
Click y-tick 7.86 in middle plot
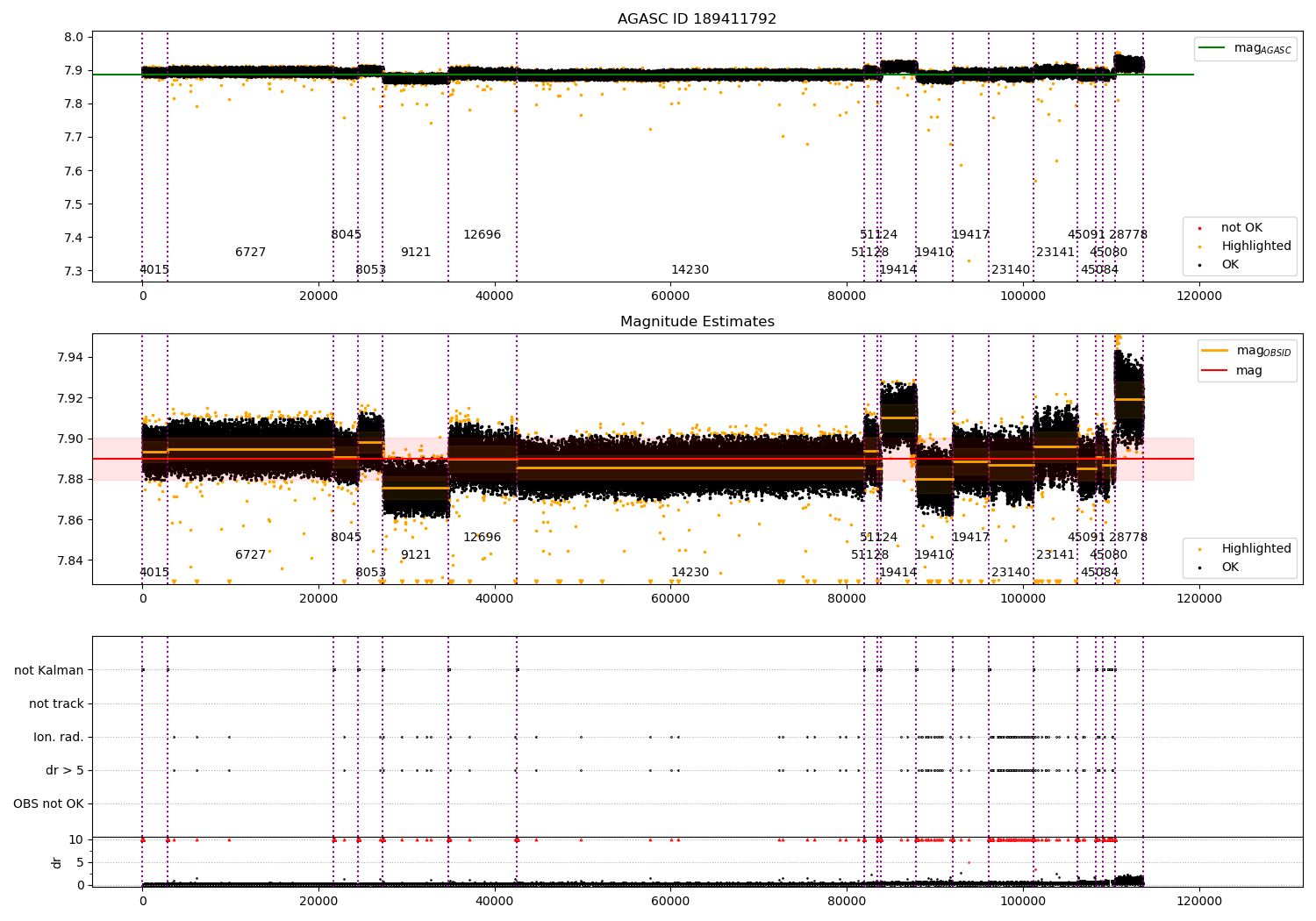70,521
